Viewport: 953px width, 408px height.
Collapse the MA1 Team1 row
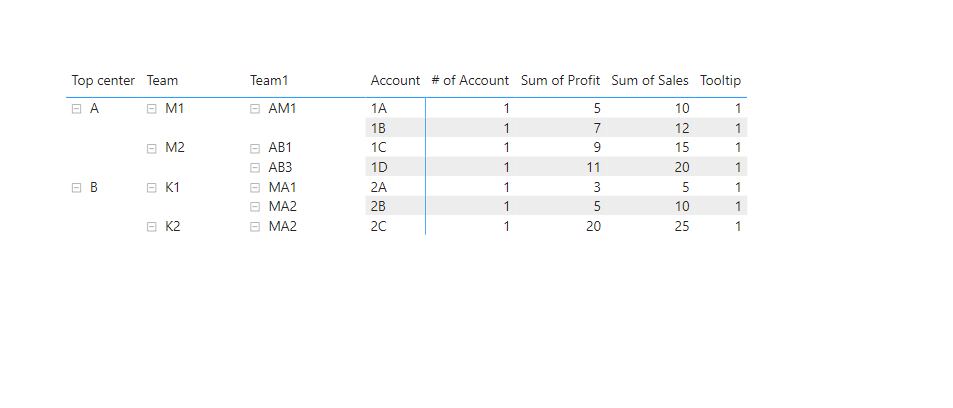pyautogui.click(x=255, y=188)
